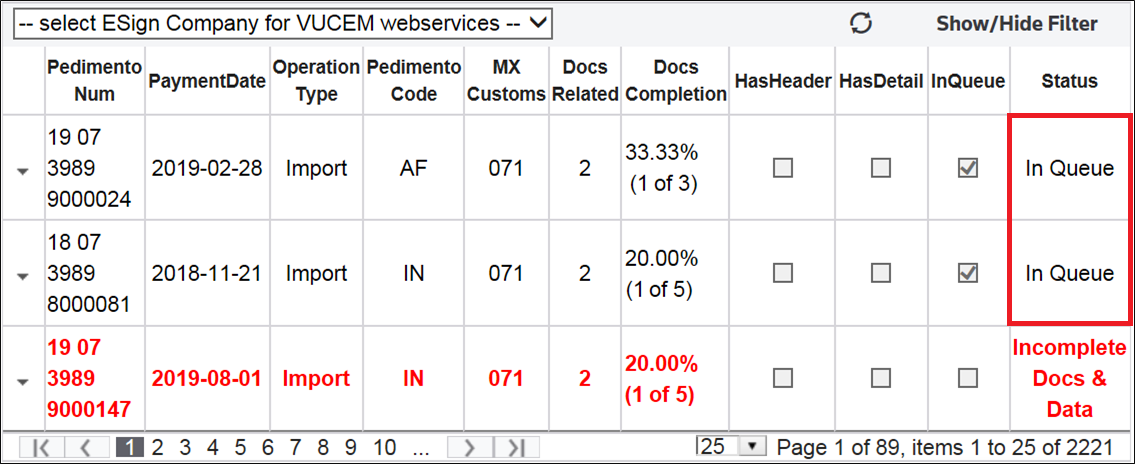Screen dimensions: 1135x464
Task: Sort by Status column header
Action: click(x=1069, y=81)
